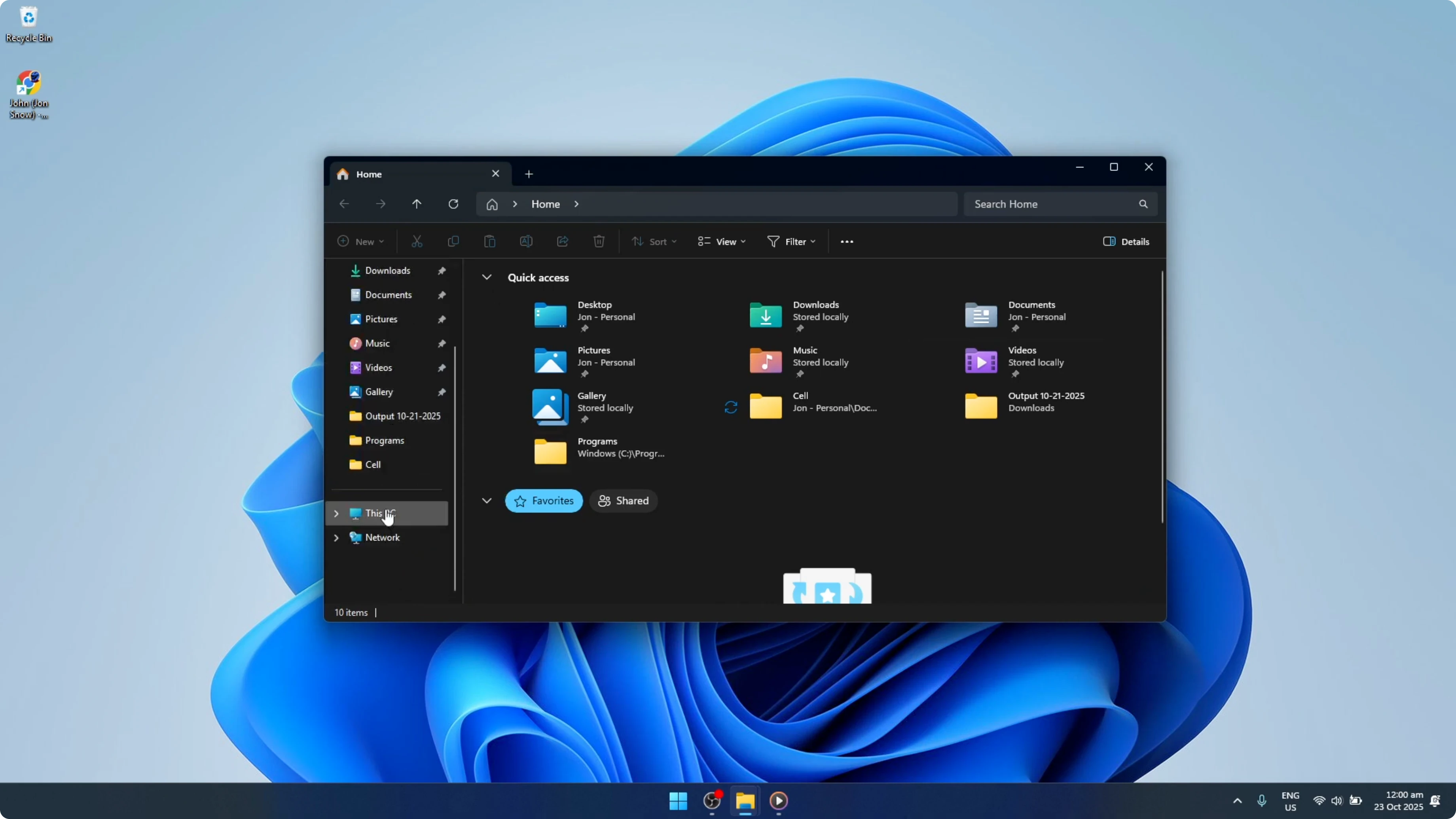Open the See more ellipsis menu

tap(846, 241)
